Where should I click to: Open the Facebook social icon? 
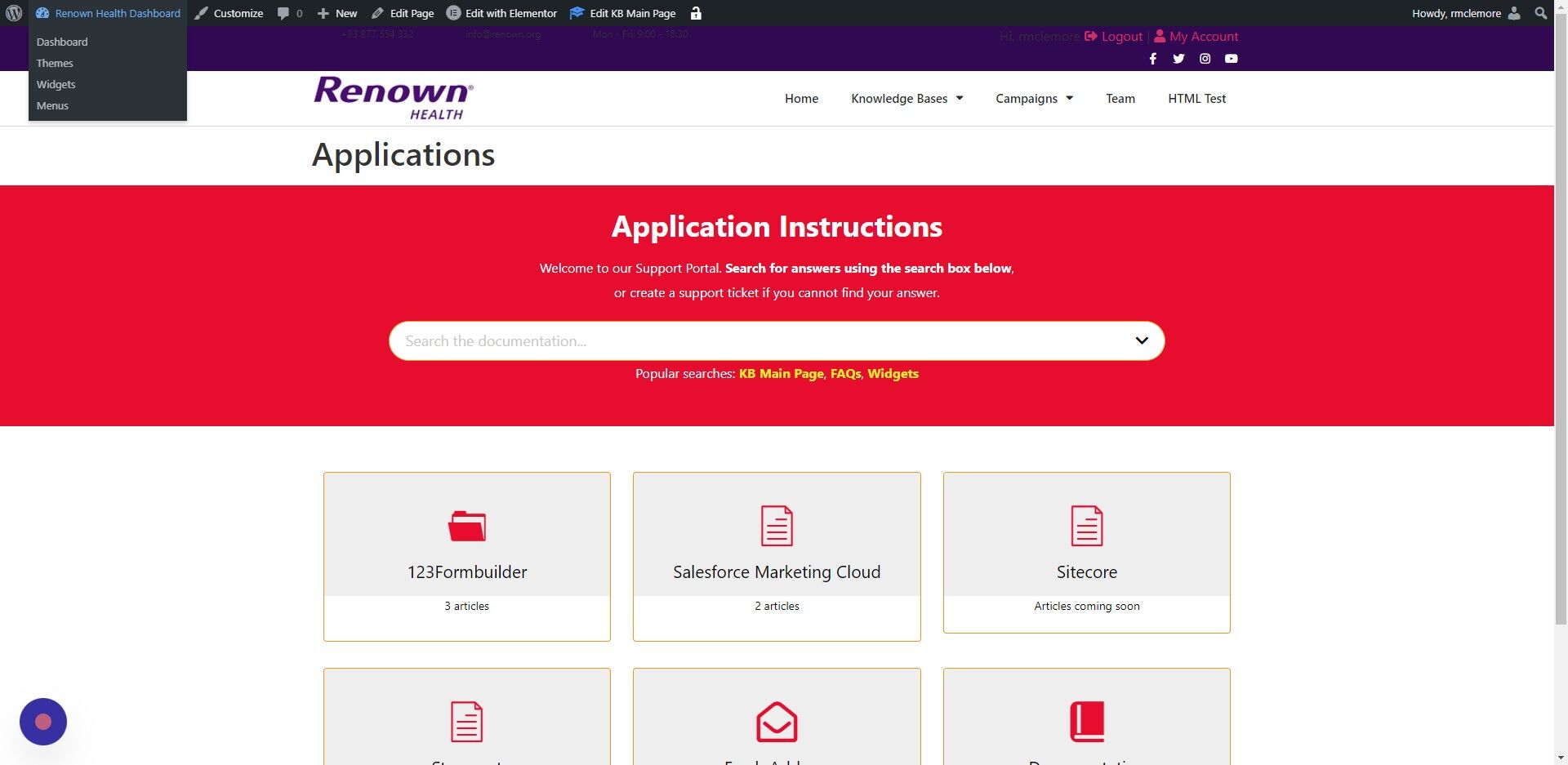coord(1152,59)
